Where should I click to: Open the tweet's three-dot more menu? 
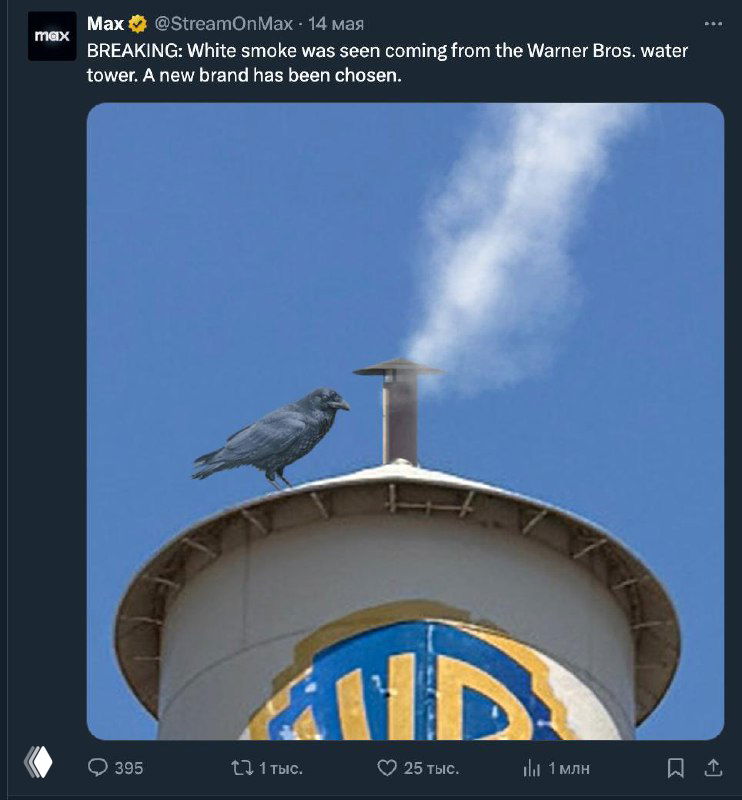tap(712, 23)
